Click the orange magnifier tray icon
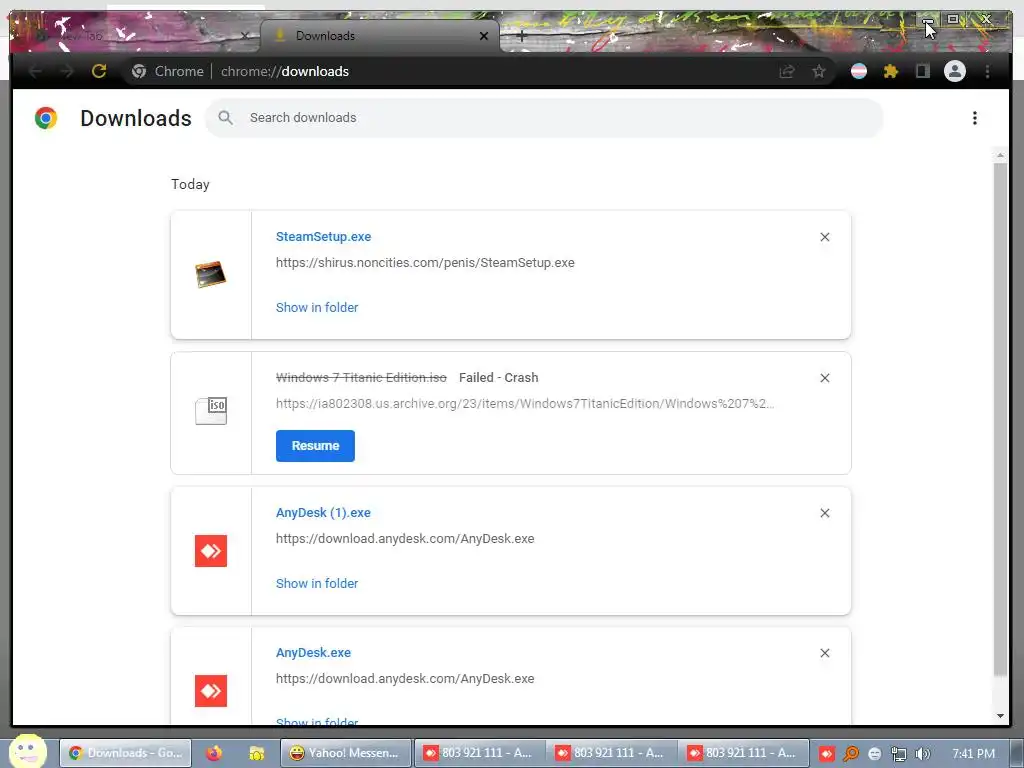Viewport: 1024px width, 768px height. pos(850,754)
